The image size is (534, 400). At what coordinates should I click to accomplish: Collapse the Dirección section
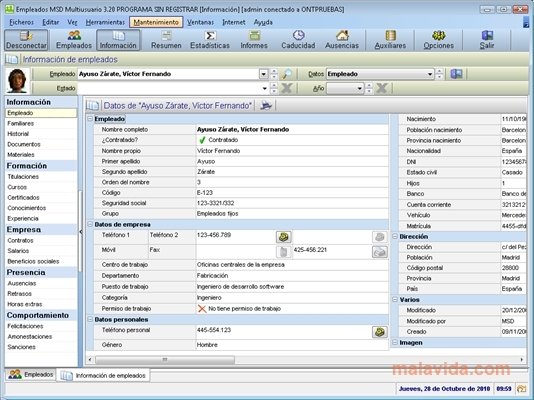[395, 236]
